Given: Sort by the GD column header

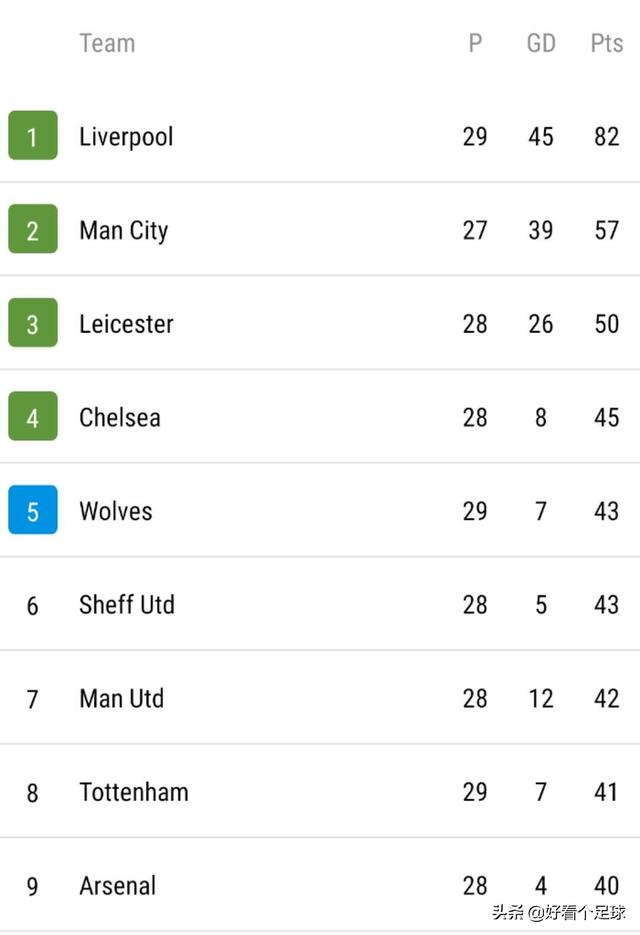Looking at the screenshot, I should point(541,43).
